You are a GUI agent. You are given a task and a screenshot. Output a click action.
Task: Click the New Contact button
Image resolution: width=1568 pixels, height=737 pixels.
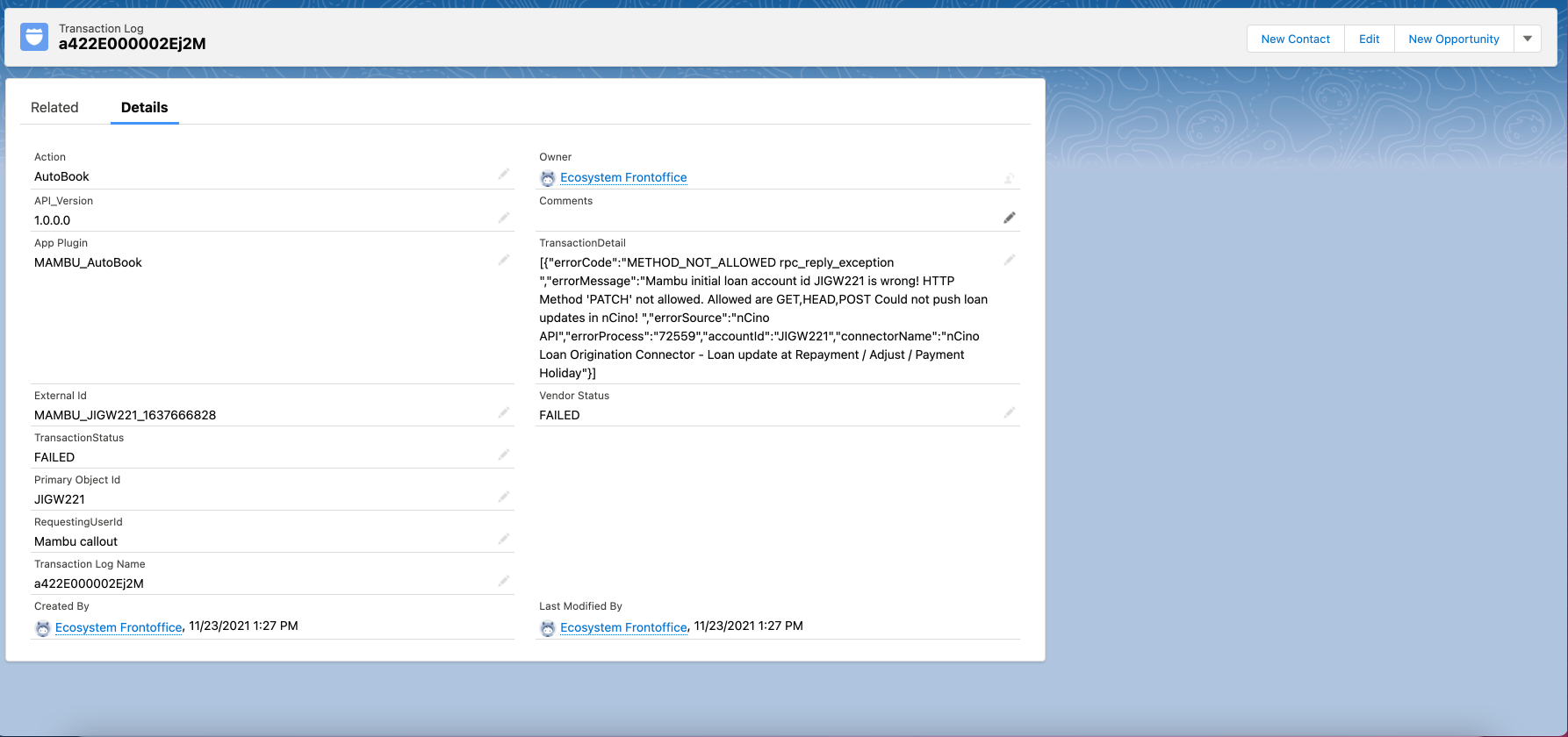pos(1296,39)
